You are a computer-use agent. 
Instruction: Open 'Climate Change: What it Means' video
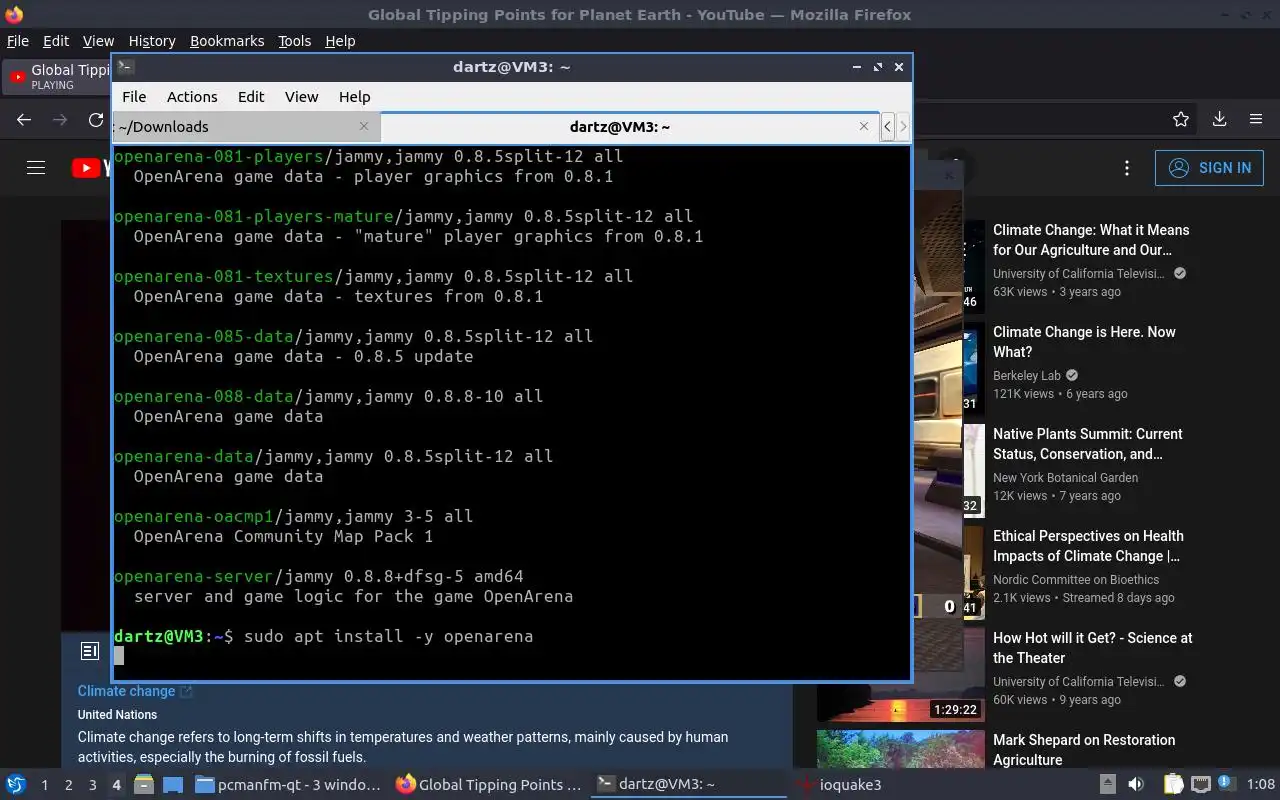1091,240
